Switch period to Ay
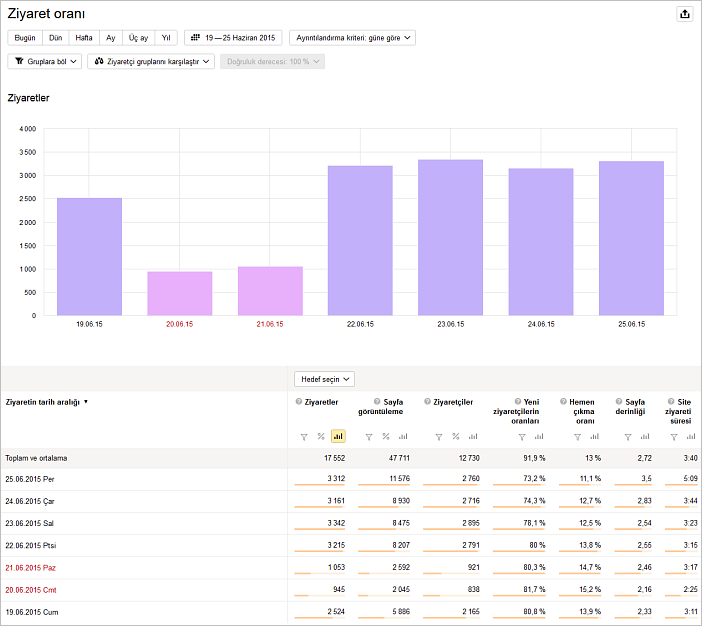Image resolution: width=702 pixels, height=626 pixels. coord(111,38)
